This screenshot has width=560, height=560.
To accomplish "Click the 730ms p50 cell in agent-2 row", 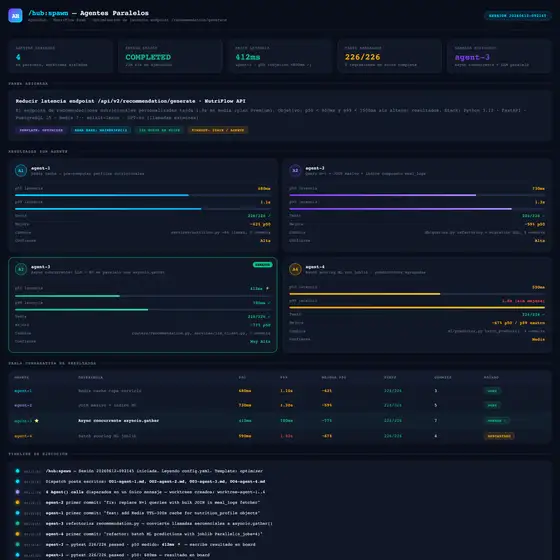I will pyautogui.click(x=245, y=405).
